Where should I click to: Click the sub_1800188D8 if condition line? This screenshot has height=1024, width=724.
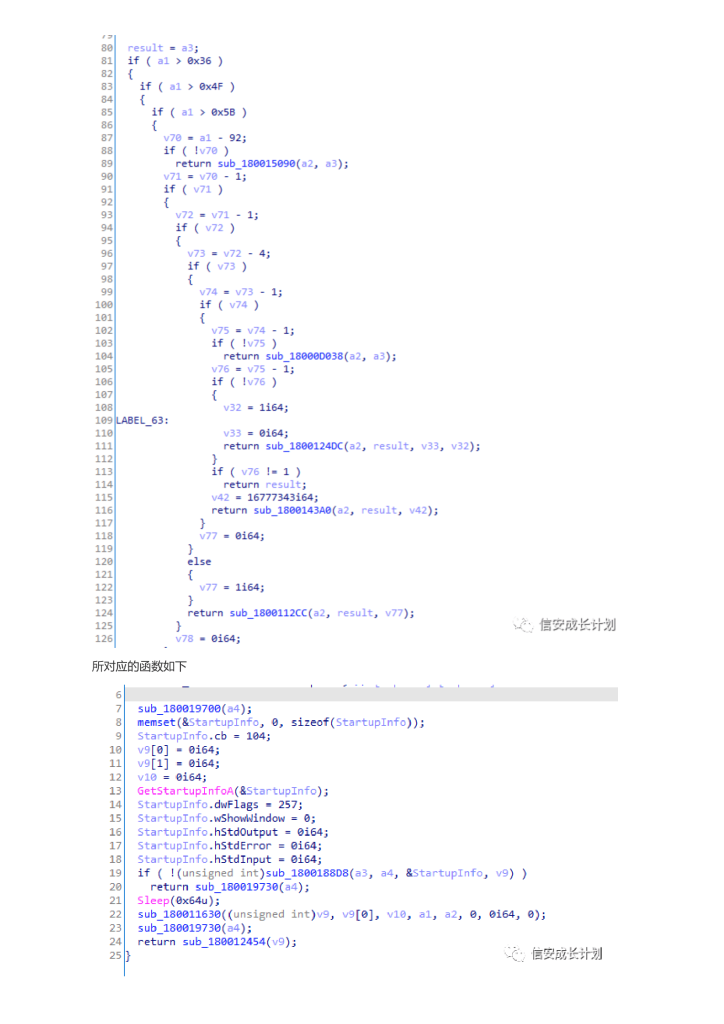332,873
